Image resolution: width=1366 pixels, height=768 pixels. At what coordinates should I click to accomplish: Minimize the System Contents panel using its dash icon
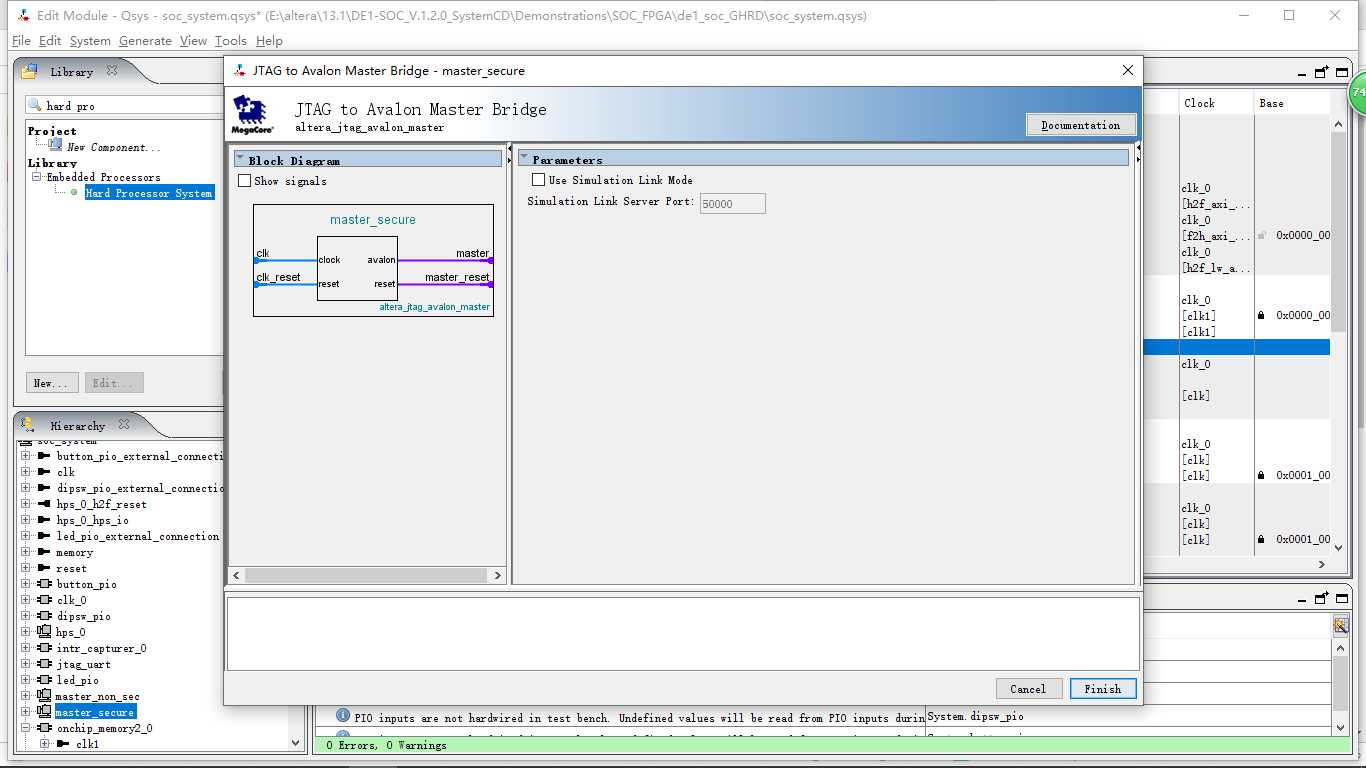tap(1301, 73)
